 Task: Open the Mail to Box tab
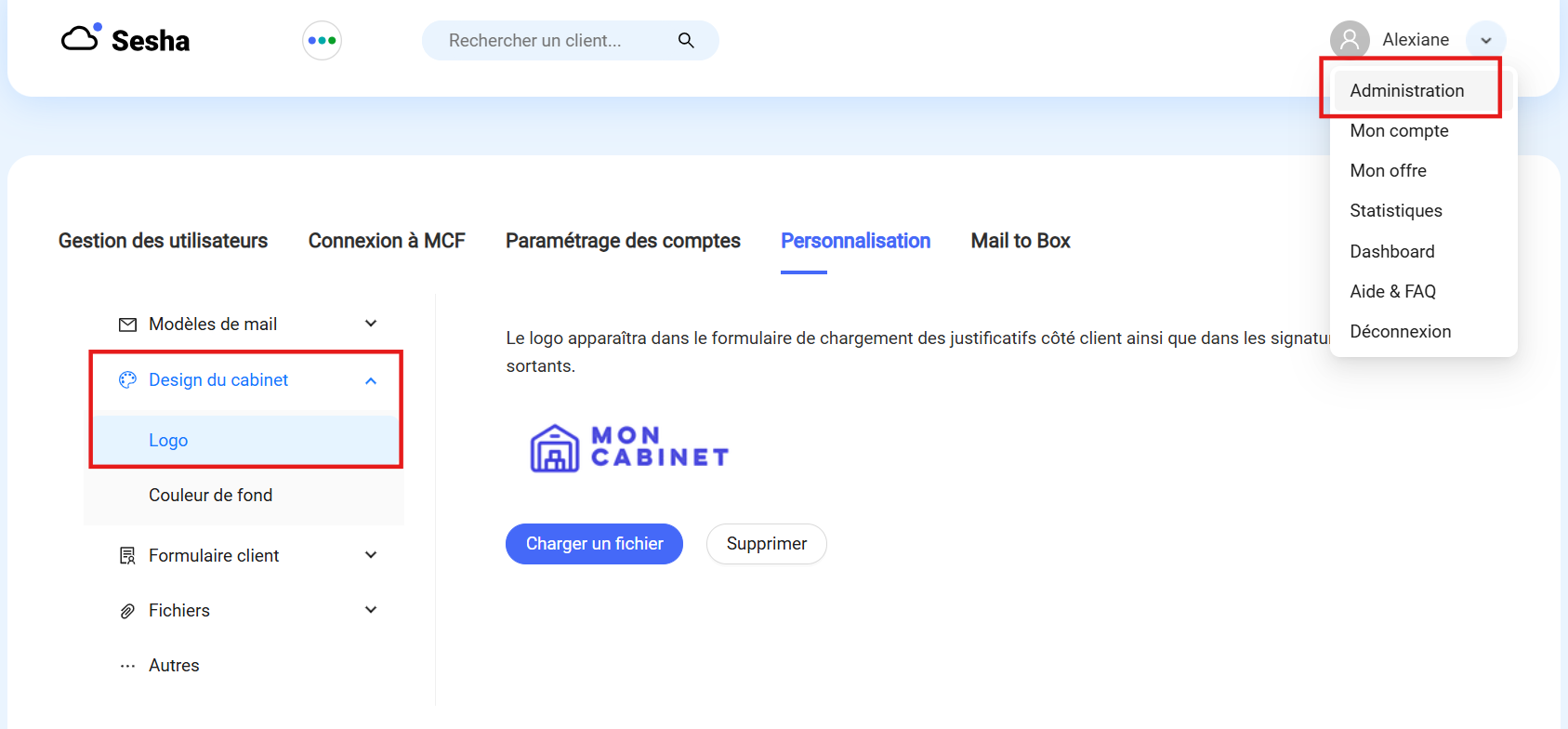(x=1021, y=241)
